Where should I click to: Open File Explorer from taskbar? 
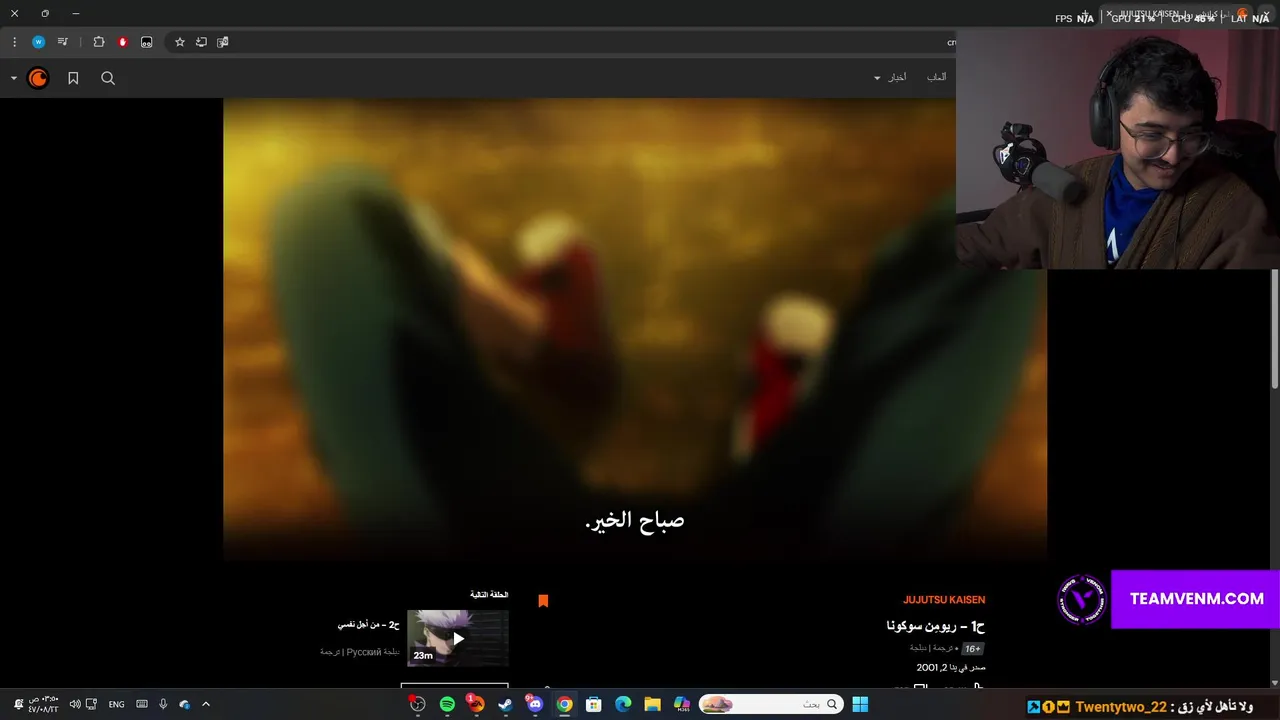652,704
